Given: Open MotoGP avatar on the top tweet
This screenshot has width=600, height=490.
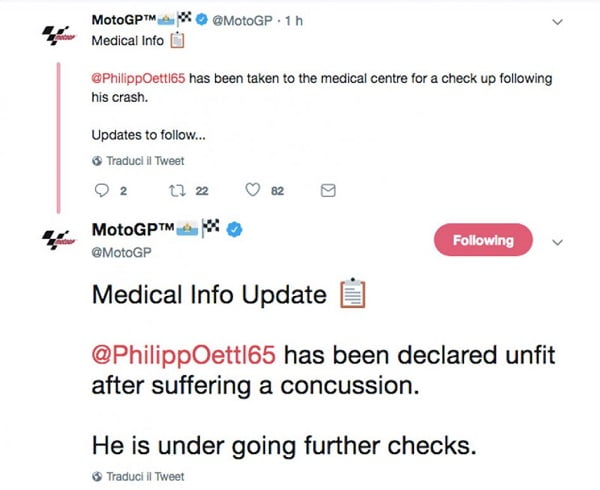Looking at the screenshot, I should [x=62, y=35].
